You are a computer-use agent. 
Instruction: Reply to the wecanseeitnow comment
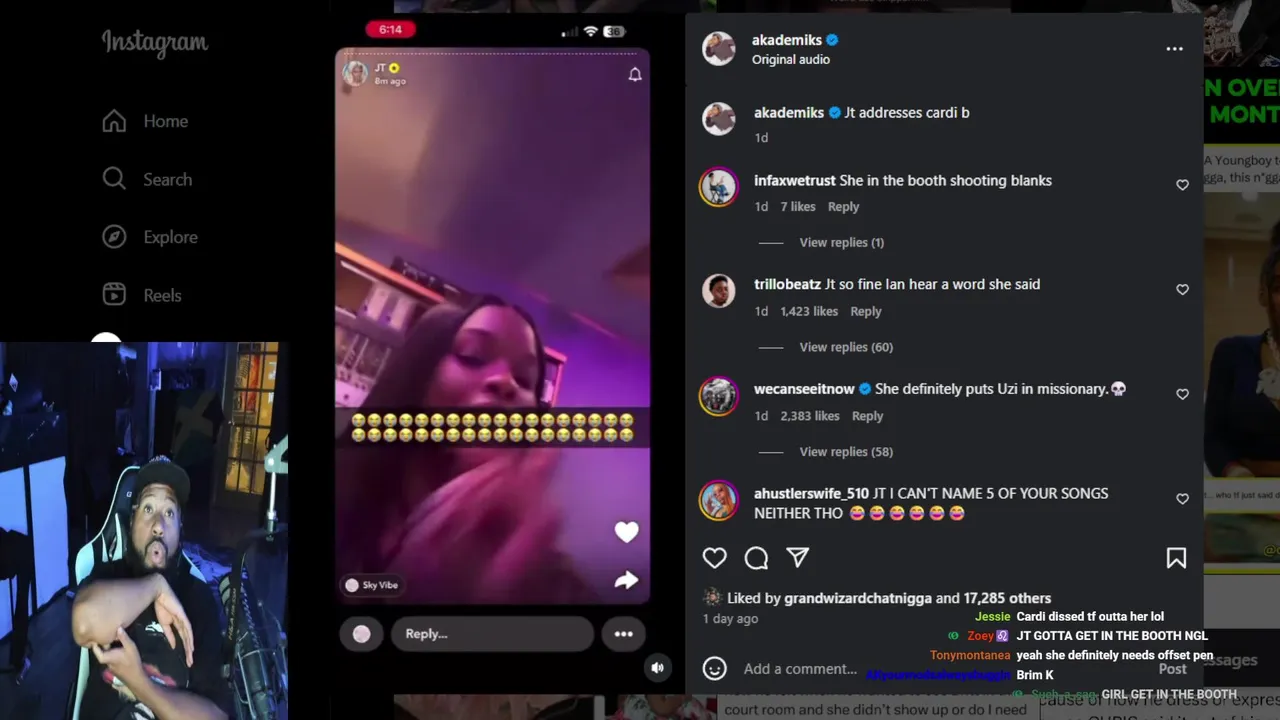[867, 416]
